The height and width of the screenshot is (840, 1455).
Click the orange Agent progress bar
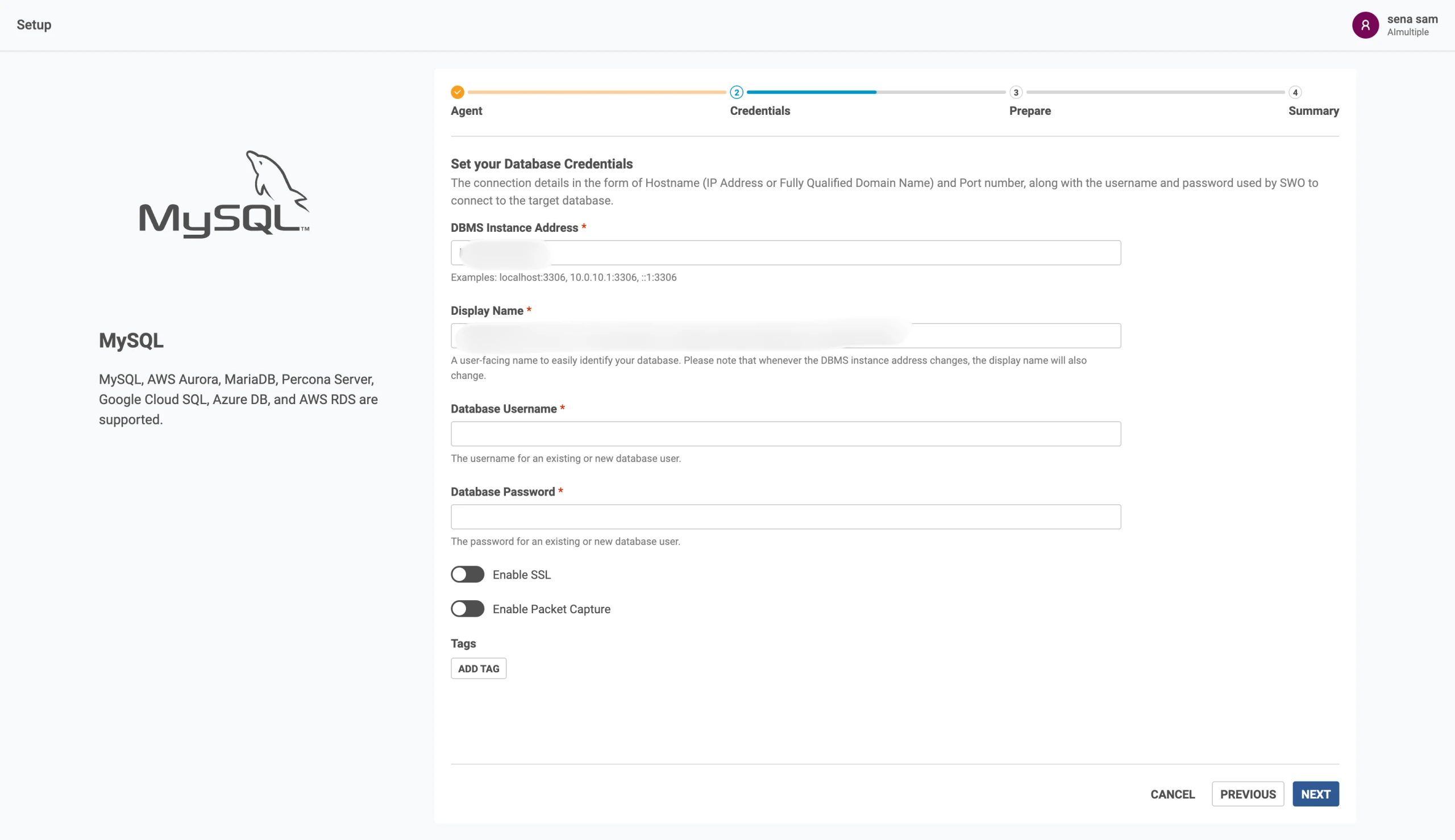(x=597, y=92)
